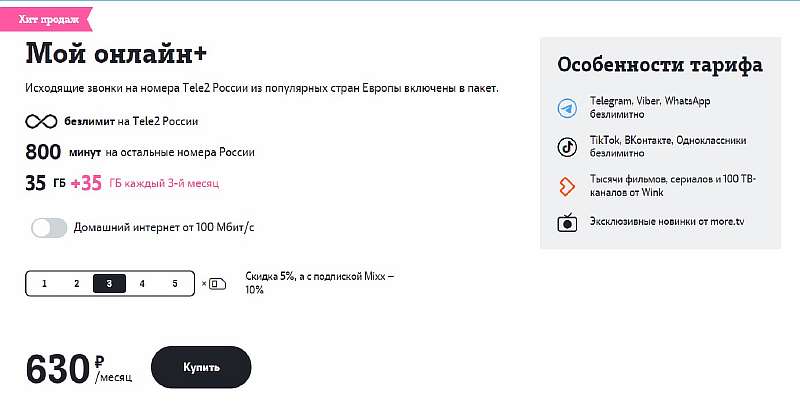Click the Wink play icon
The height and width of the screenshot is (412, 800).
tap(567, 186)
